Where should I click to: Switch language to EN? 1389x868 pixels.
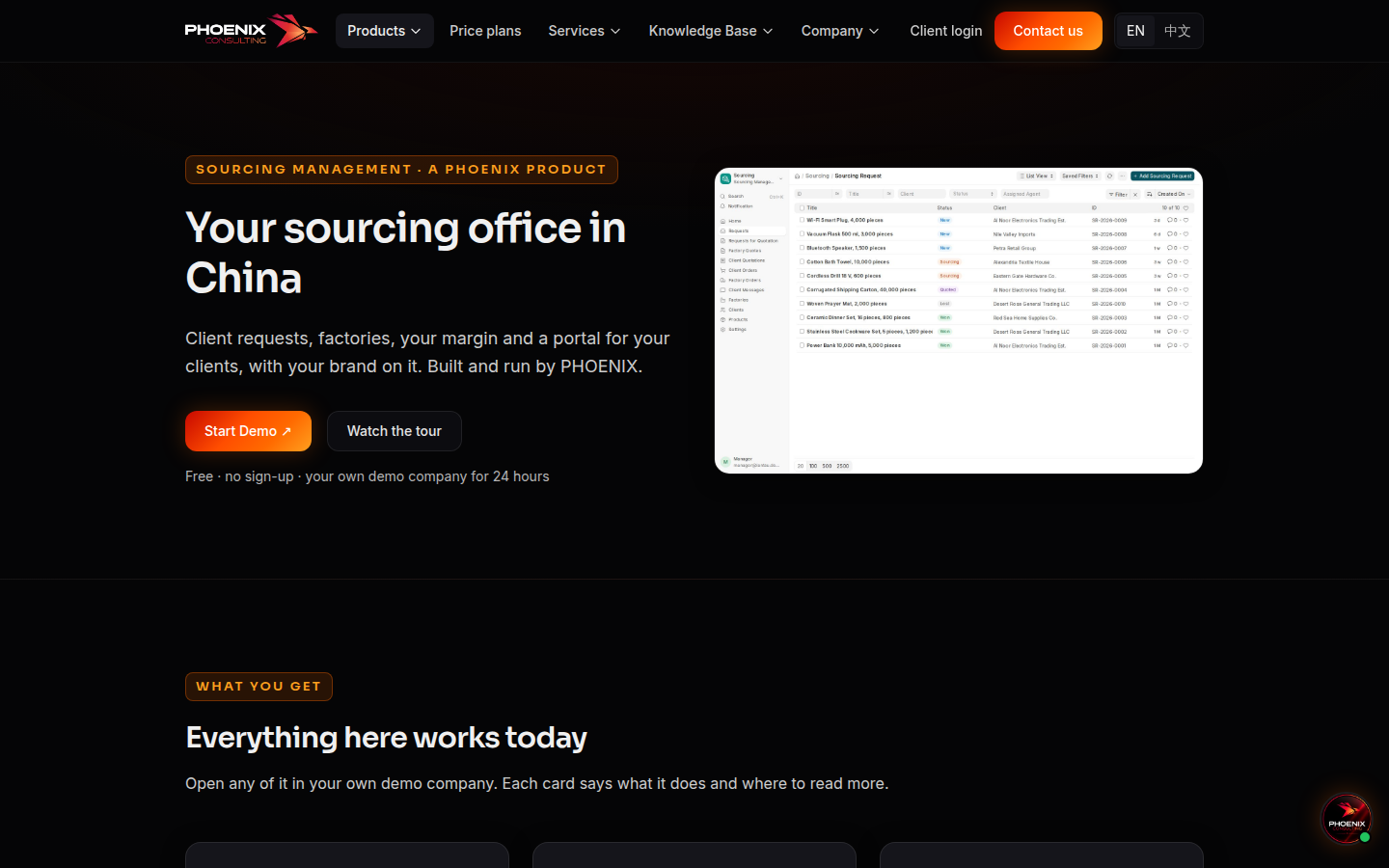point(1135,31)
